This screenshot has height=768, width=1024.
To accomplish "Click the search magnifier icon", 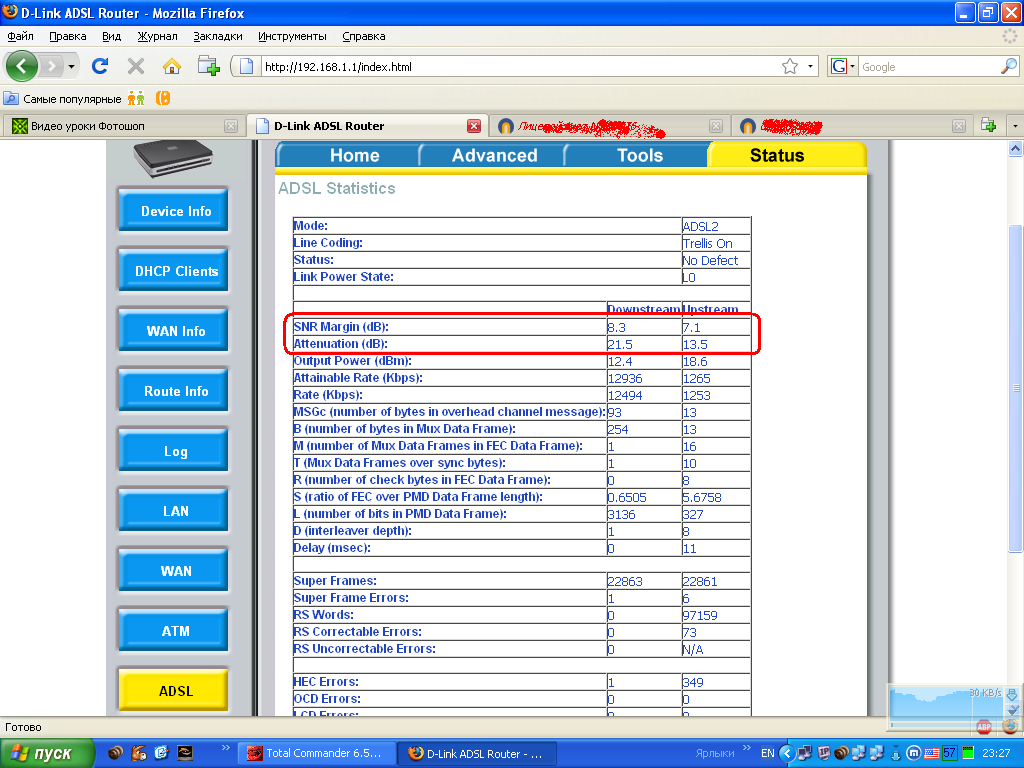I will click(1009, 67).
